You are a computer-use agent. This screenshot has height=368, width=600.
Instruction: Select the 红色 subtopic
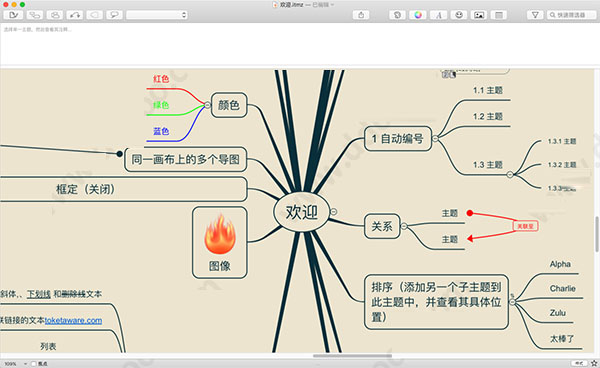161,79
